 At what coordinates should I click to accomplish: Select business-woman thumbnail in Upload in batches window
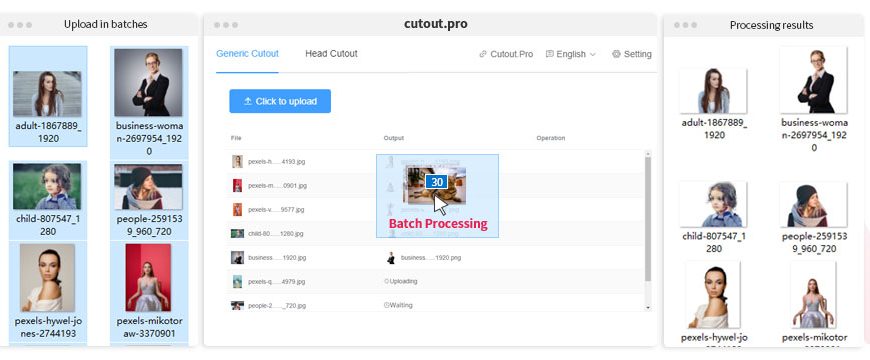(x=148, y=83)
